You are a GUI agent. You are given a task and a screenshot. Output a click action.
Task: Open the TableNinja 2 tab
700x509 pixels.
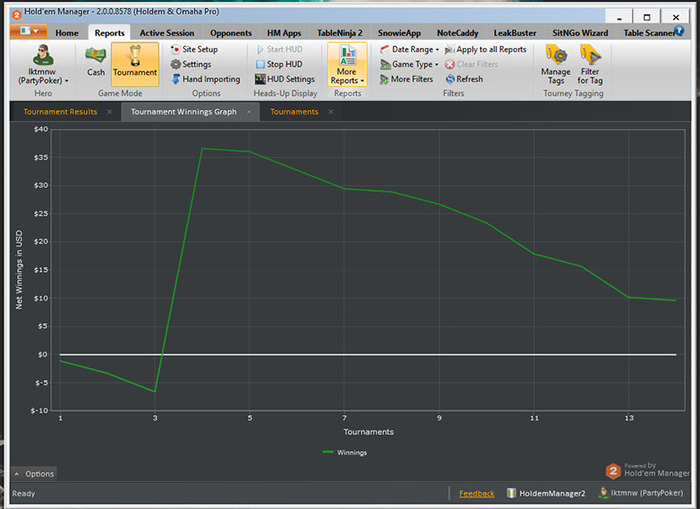[x=340, y=33]
